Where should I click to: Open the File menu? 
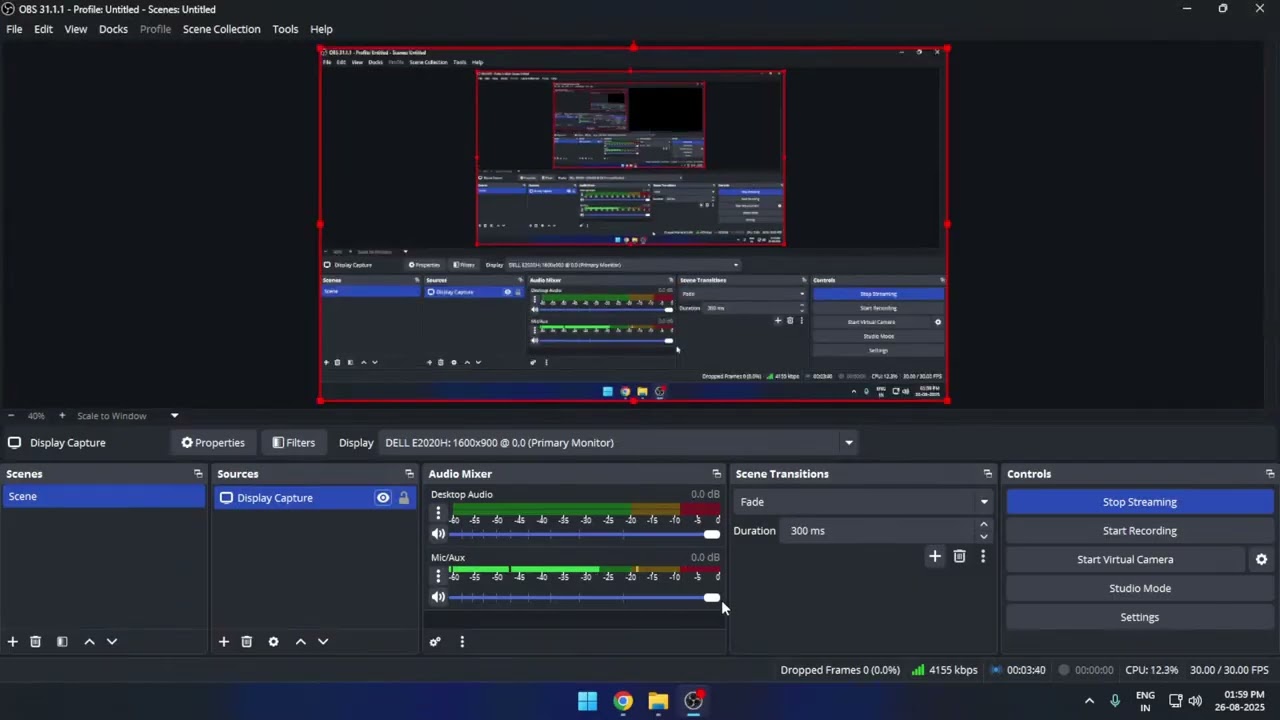pyautogui.click(x=14, y=29)
